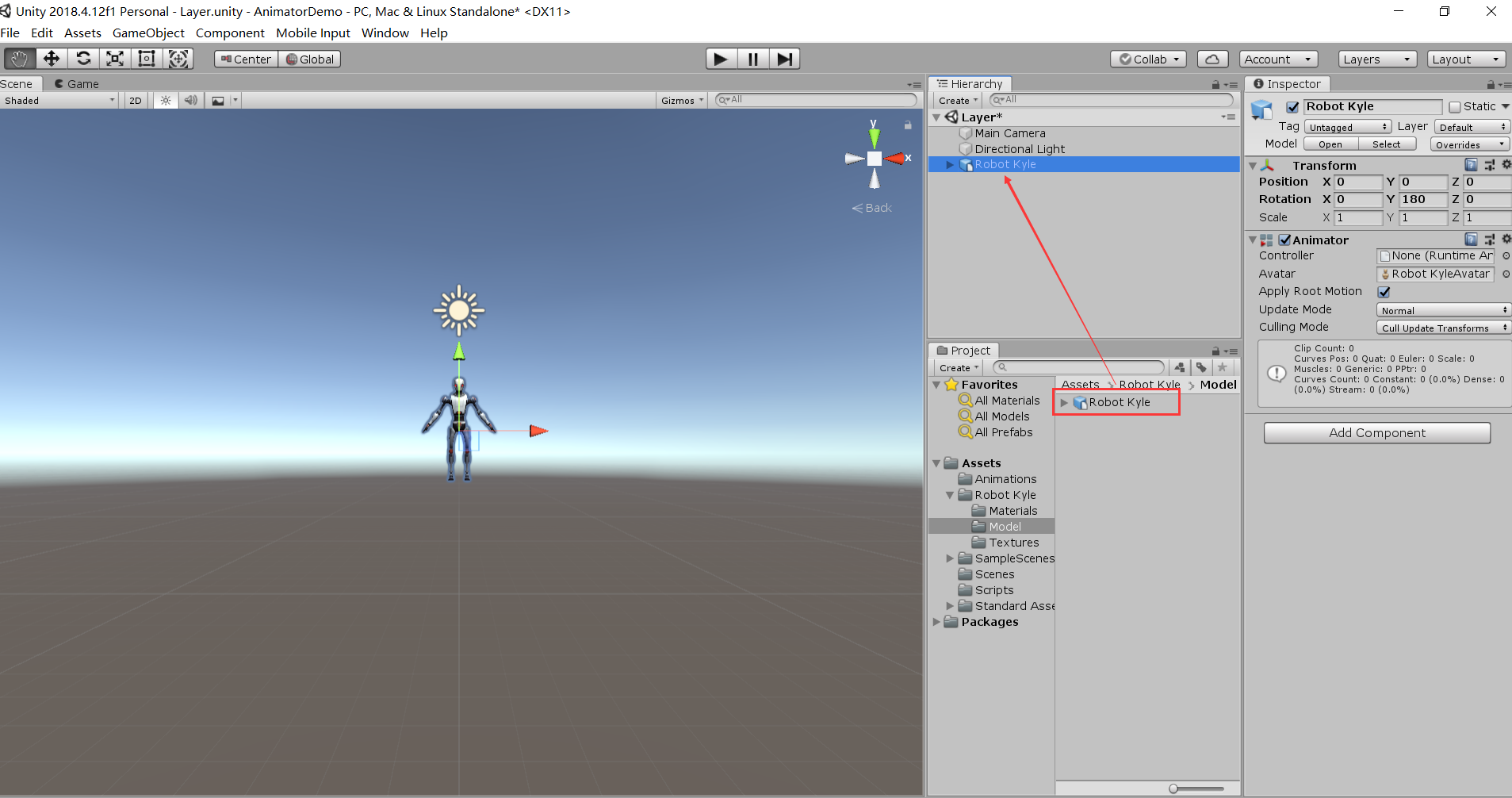Open the Update Mode dropdown showing Normal

pyautogui.click(x=1441, y=309)
